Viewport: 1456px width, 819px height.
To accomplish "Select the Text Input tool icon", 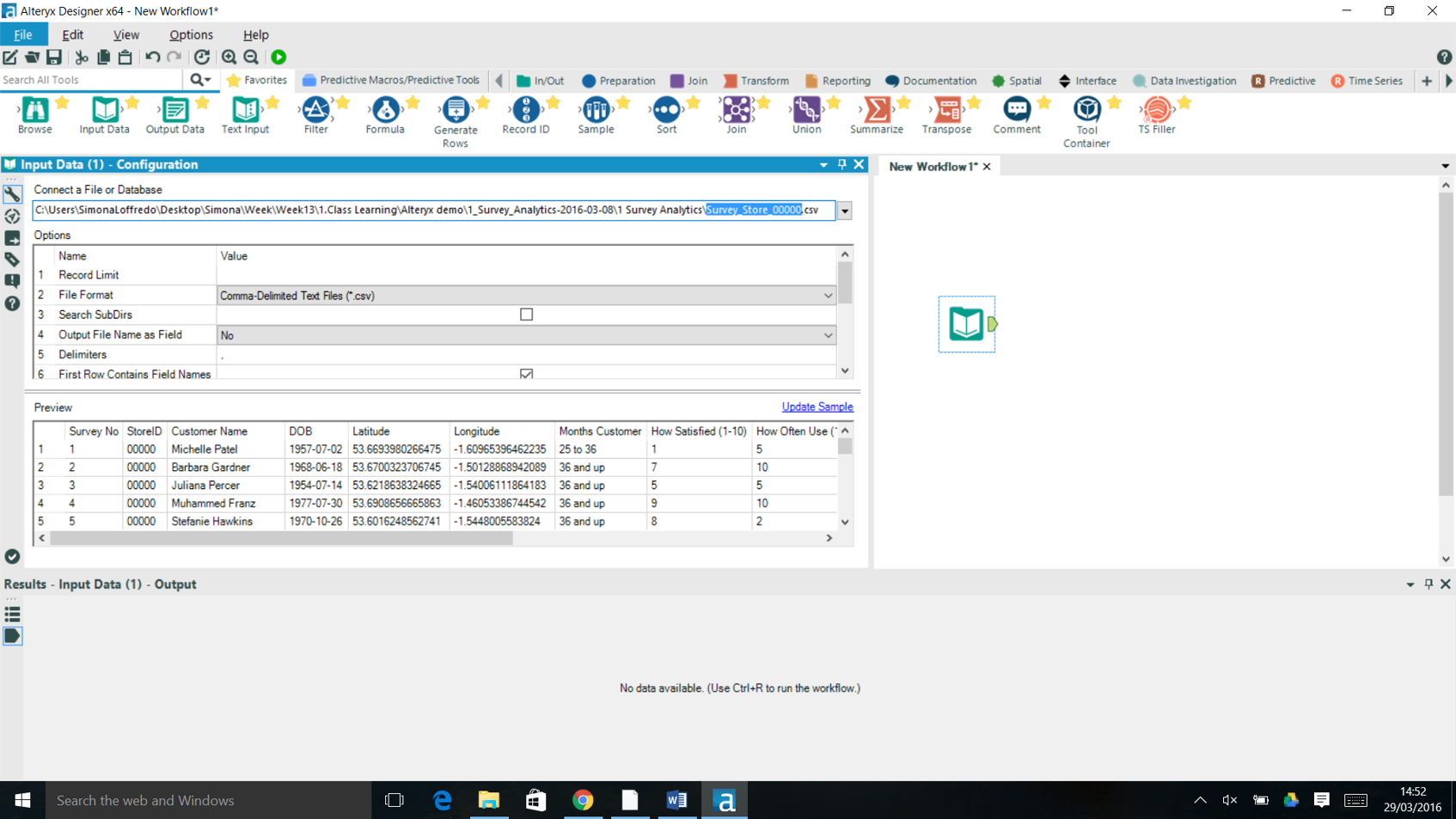I will click(245, 109).
